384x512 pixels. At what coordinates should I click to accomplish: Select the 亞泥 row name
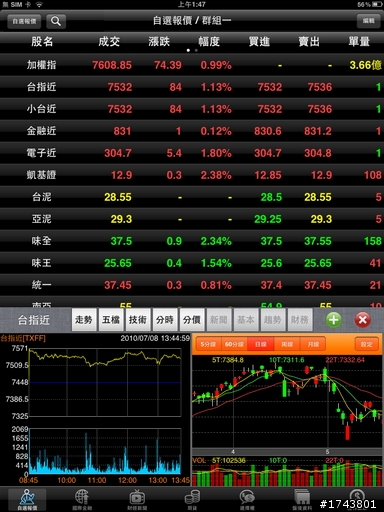coord(41,219)
